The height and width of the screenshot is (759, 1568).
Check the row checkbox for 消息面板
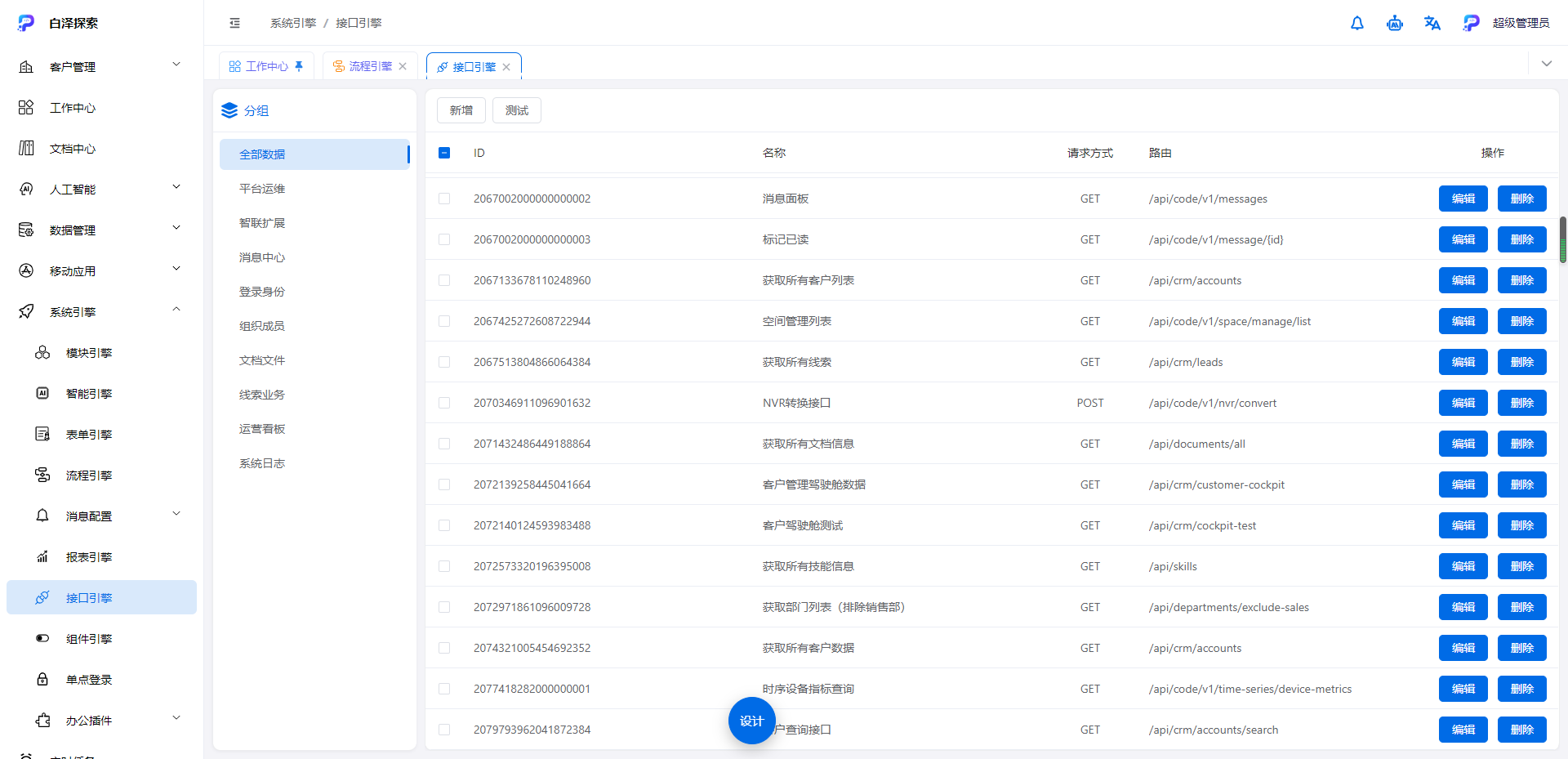pyautogui.click(x=444, y=199)
